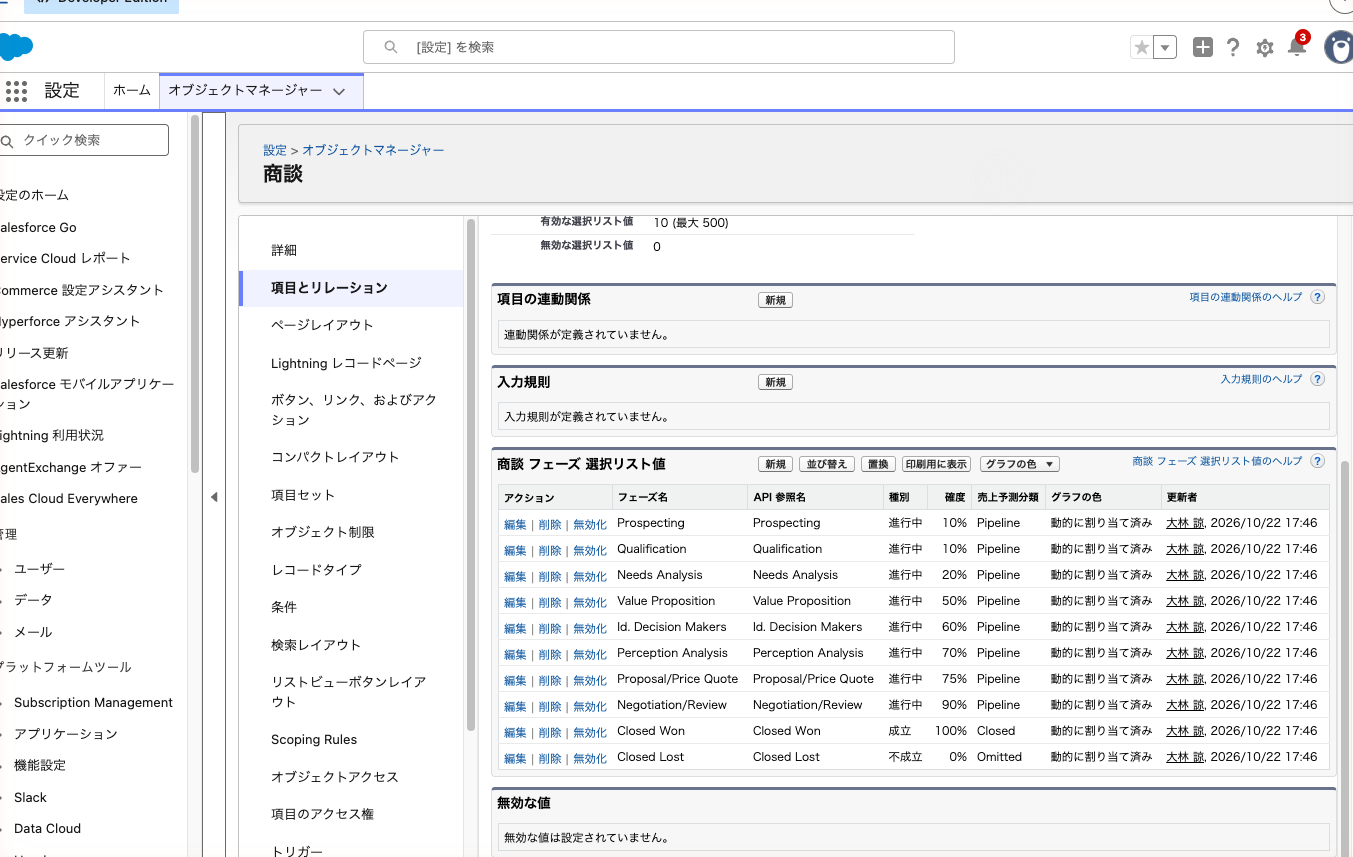The image size is (1353, 857).
Task: Click the 並び替え button
Action: coord(827,464)
